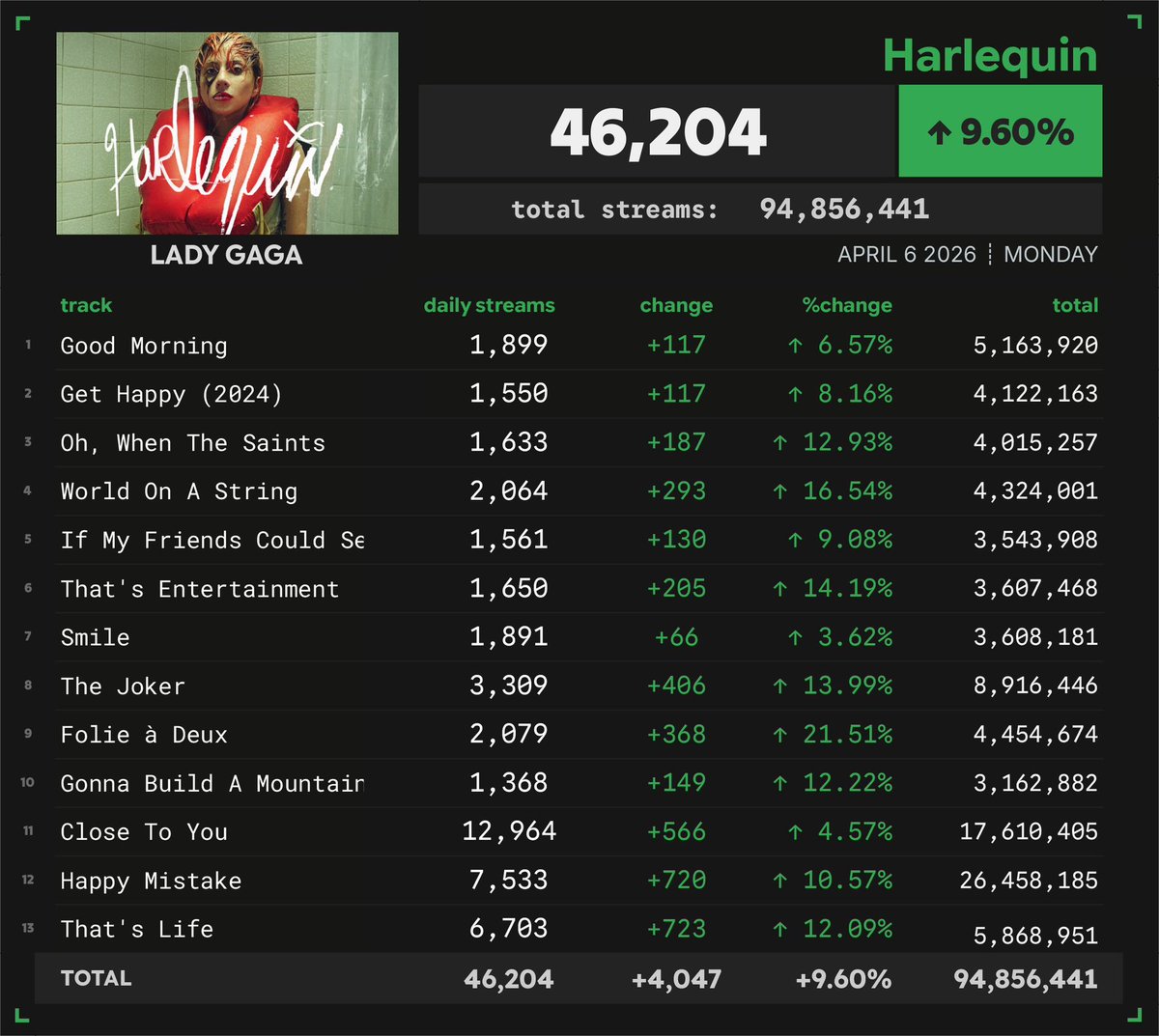Select the Good Morning track name

click(144, 346)
